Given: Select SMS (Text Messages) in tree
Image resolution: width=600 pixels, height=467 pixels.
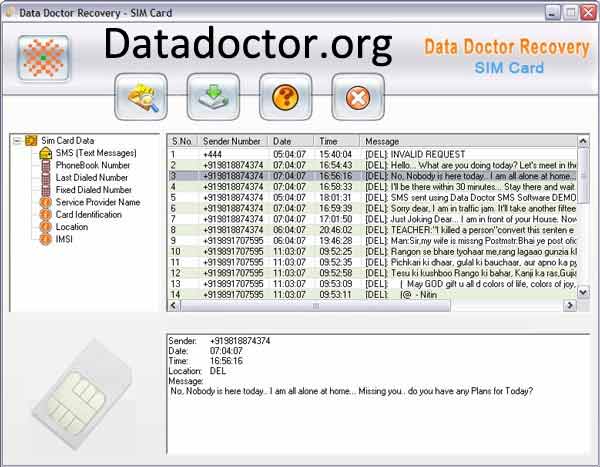Looking at the screenshot, I should click(96, 153).
